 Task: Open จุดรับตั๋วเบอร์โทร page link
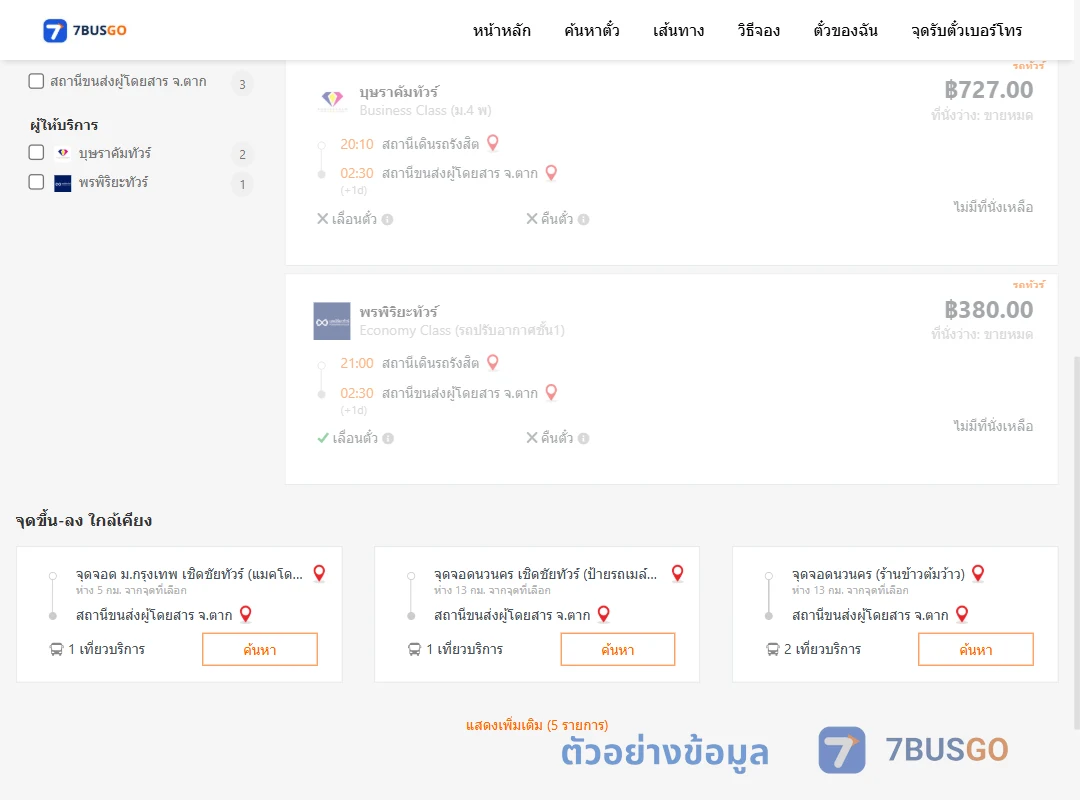(x=966, y=30)
